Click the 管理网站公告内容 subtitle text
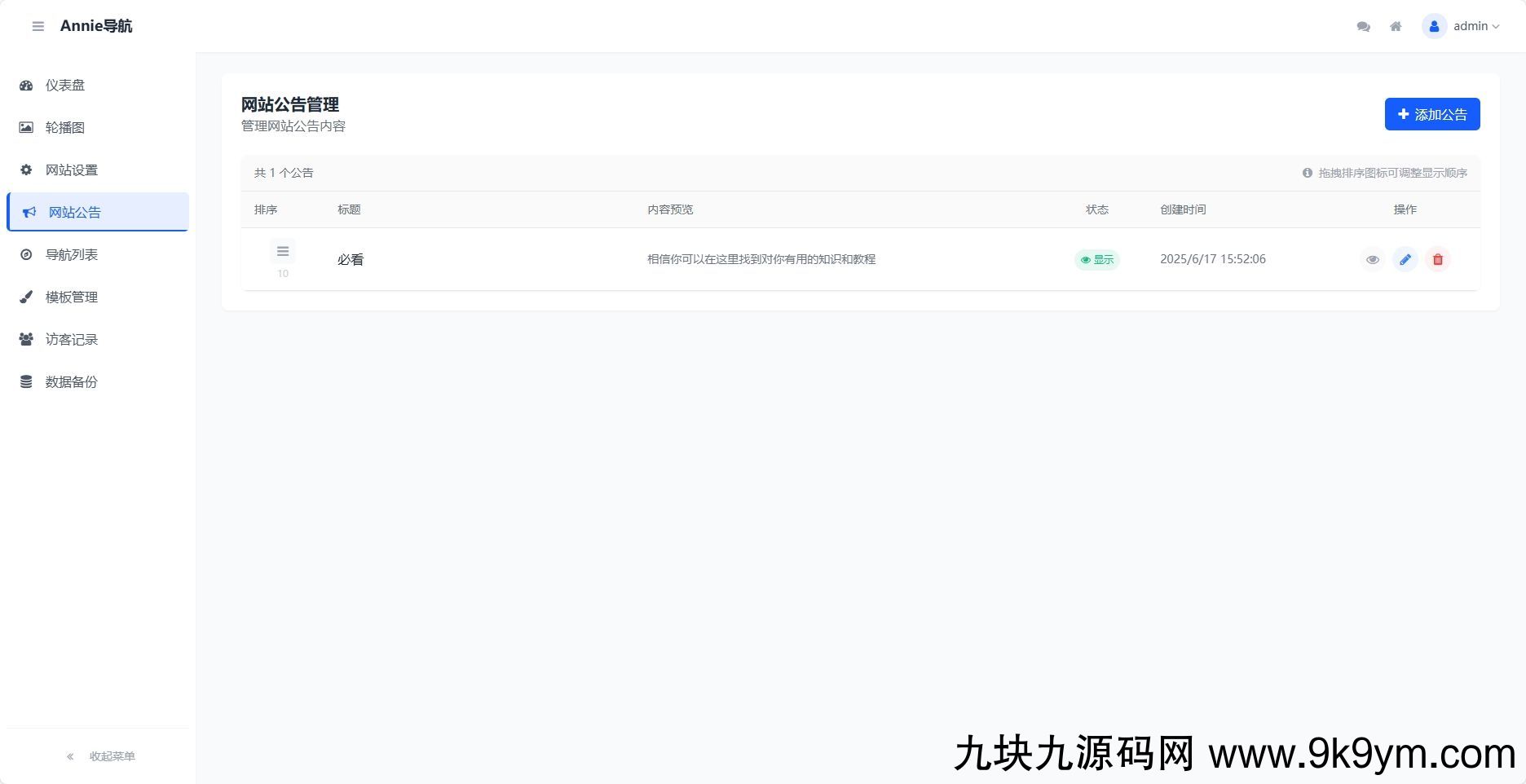The height and width of the screenshot is (784, 1526). 293,126
